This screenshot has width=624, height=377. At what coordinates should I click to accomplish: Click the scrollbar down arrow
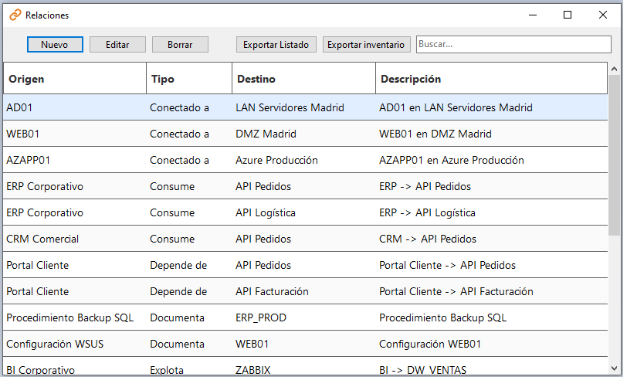tap(614, 369)
